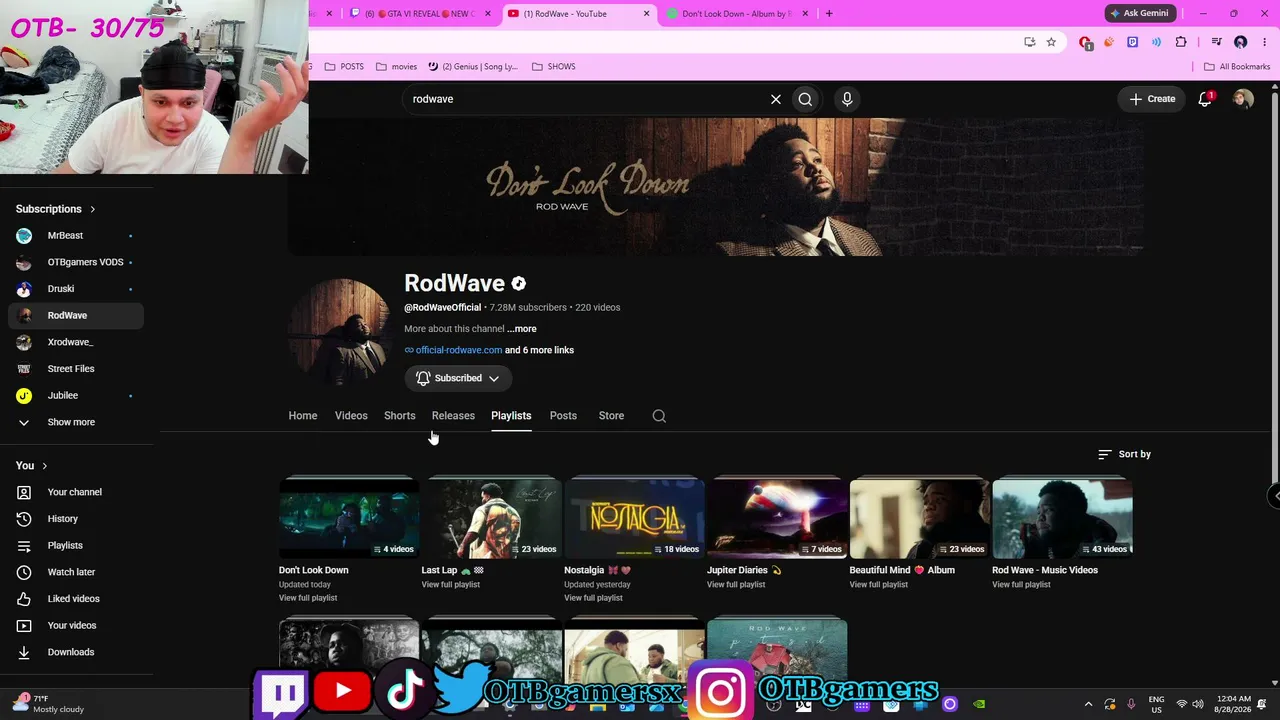Viewport: 1280px width, 720px height.
Task: Close the Don't Look Down album tab
Action: click(x=805, y=14)
